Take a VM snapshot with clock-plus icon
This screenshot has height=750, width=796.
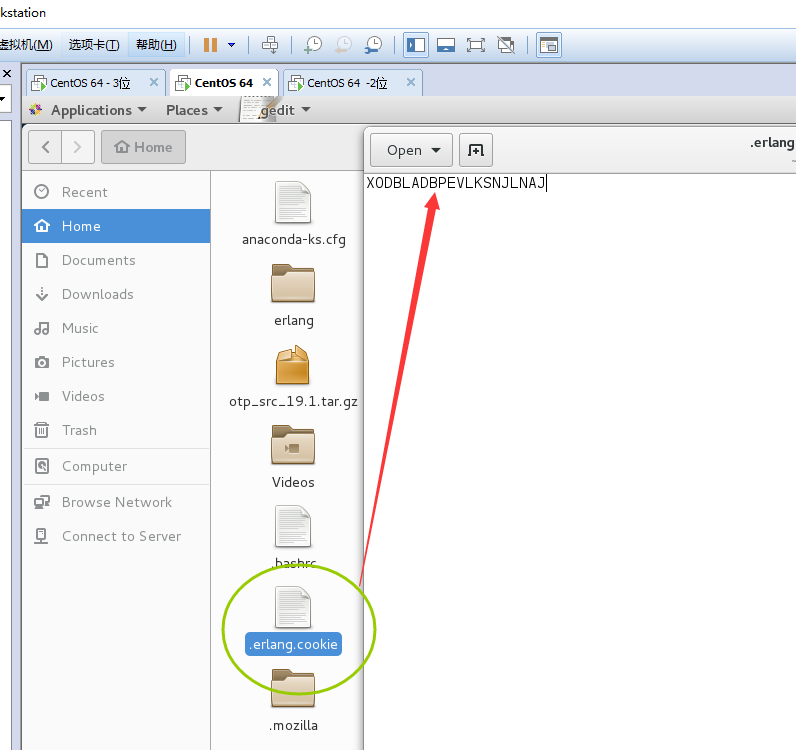click(313, 45)
